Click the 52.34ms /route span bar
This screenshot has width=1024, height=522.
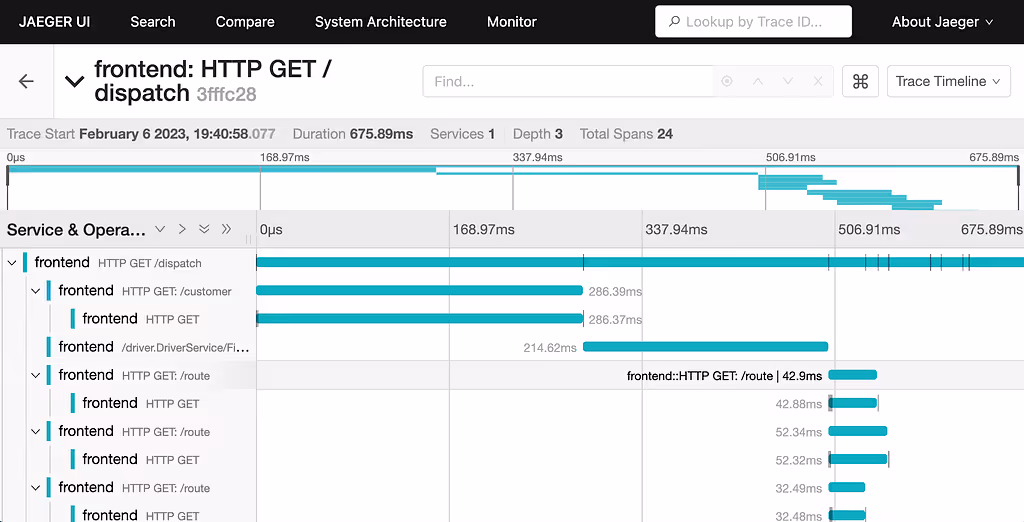coord(858,431)
